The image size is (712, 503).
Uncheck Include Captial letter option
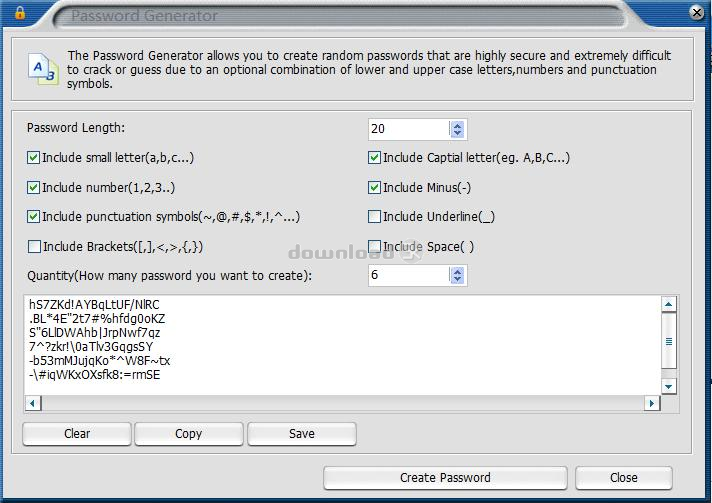coord(374,158)
